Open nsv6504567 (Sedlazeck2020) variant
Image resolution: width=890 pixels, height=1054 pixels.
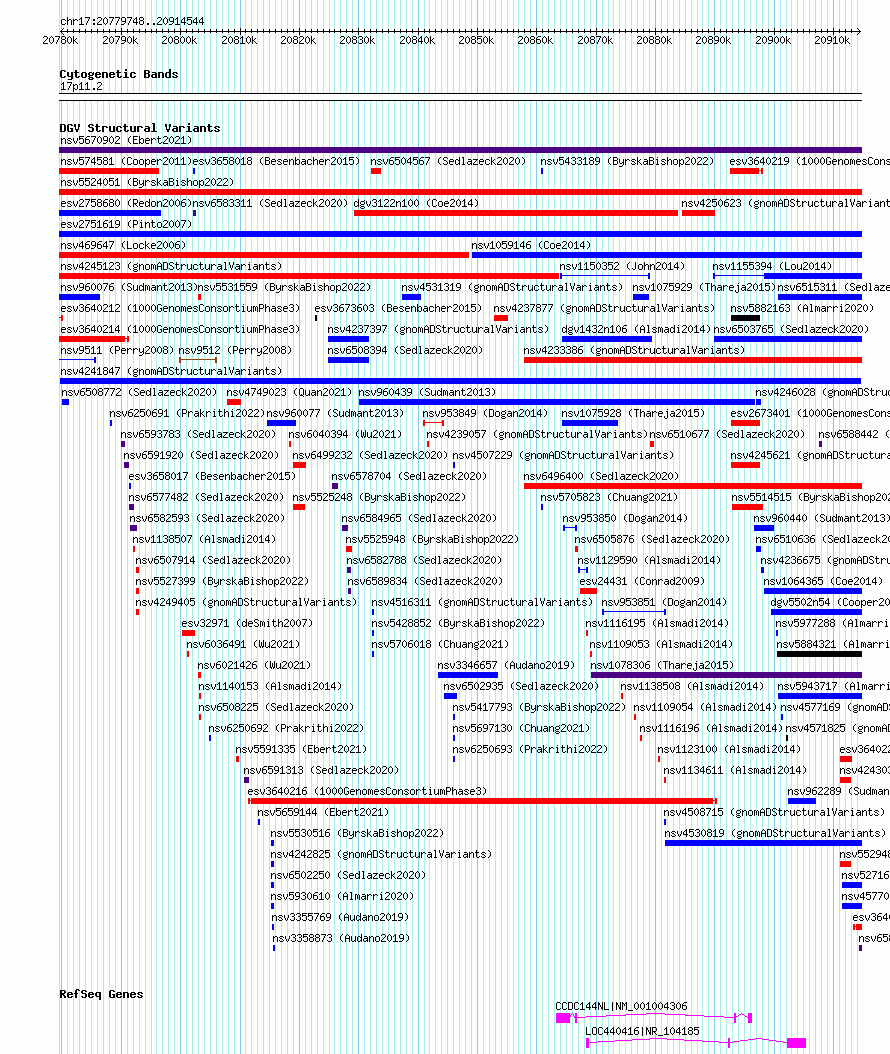[448, 161]
